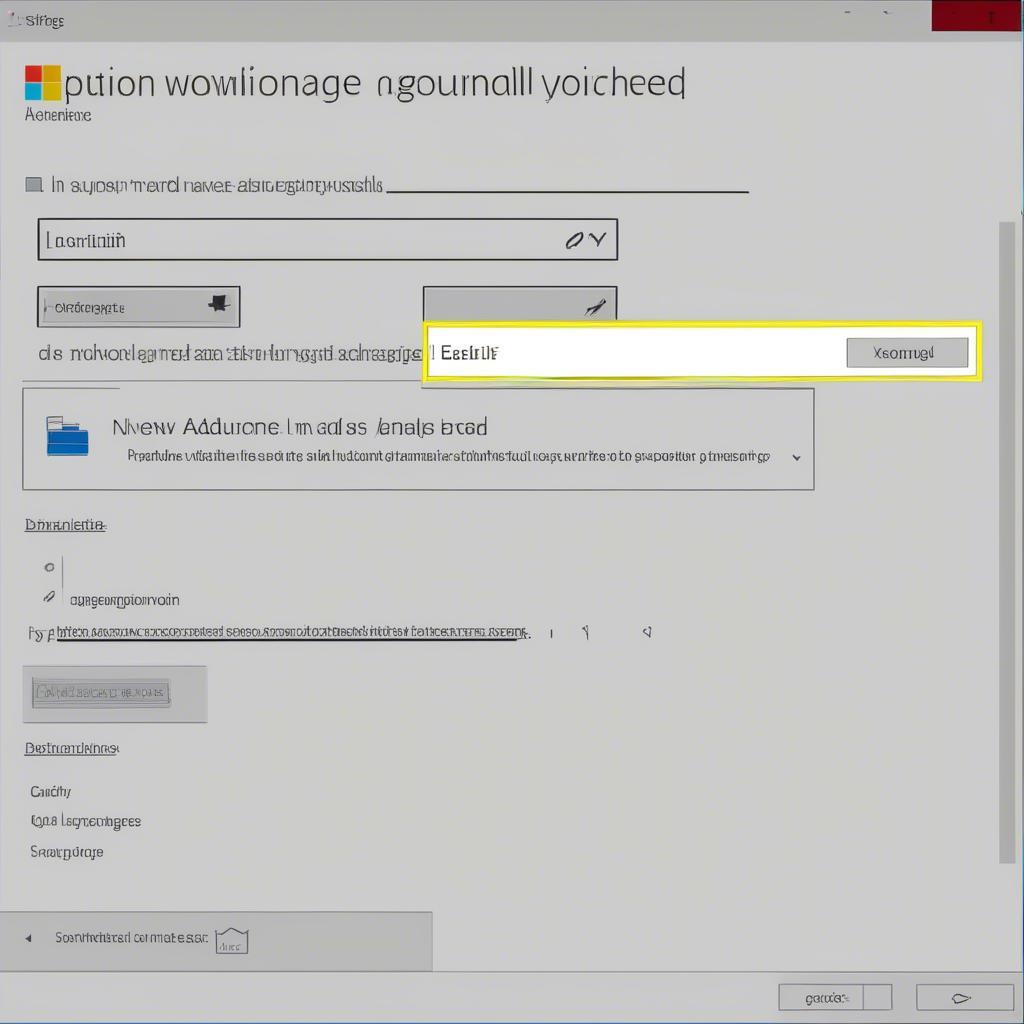1024x1024 pixels.
Task: Click the left-pointing triangle icon after the hjtfon link
Action: click(x=647, y=632)
